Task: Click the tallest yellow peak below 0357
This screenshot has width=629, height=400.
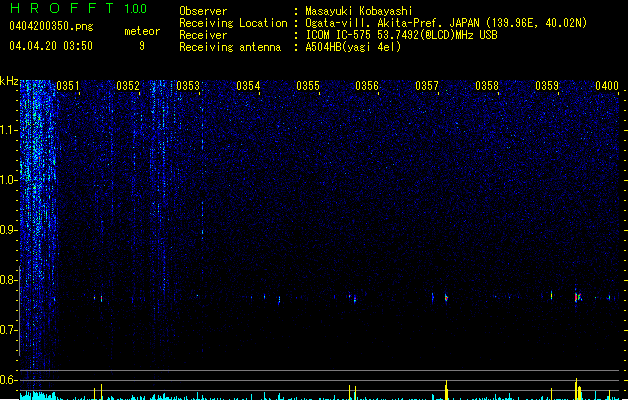Action: click(446, 390)
